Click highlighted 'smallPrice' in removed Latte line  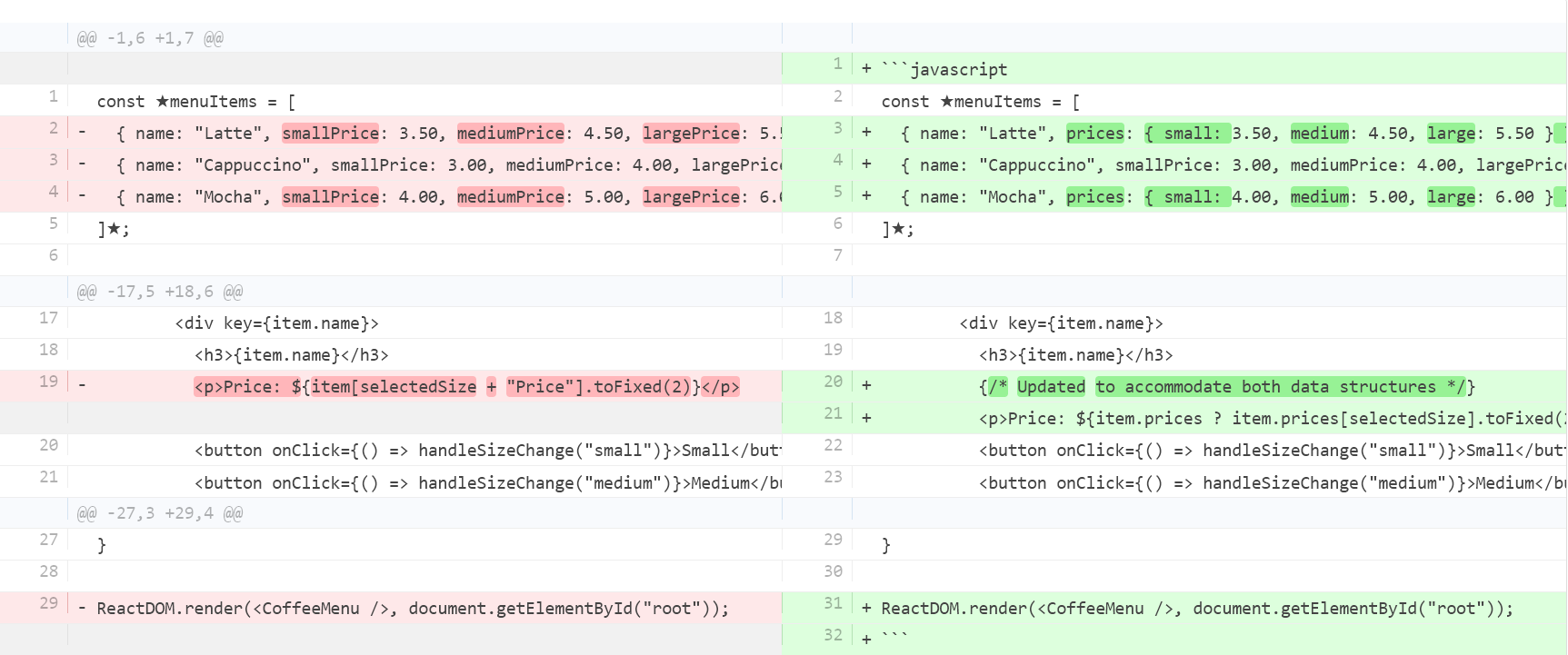tap(331, 134)
